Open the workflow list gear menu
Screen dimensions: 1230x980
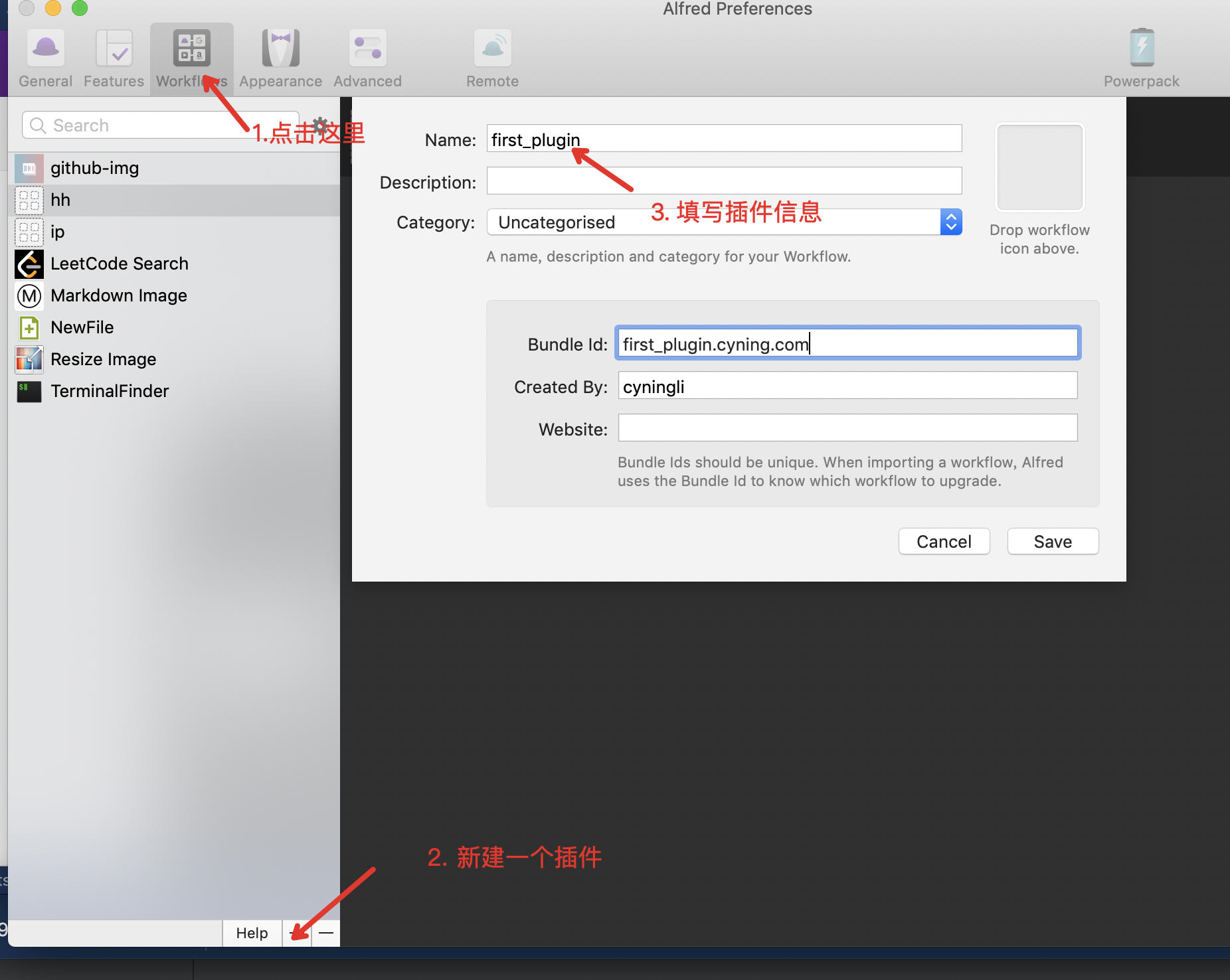[x=320, y=125]
